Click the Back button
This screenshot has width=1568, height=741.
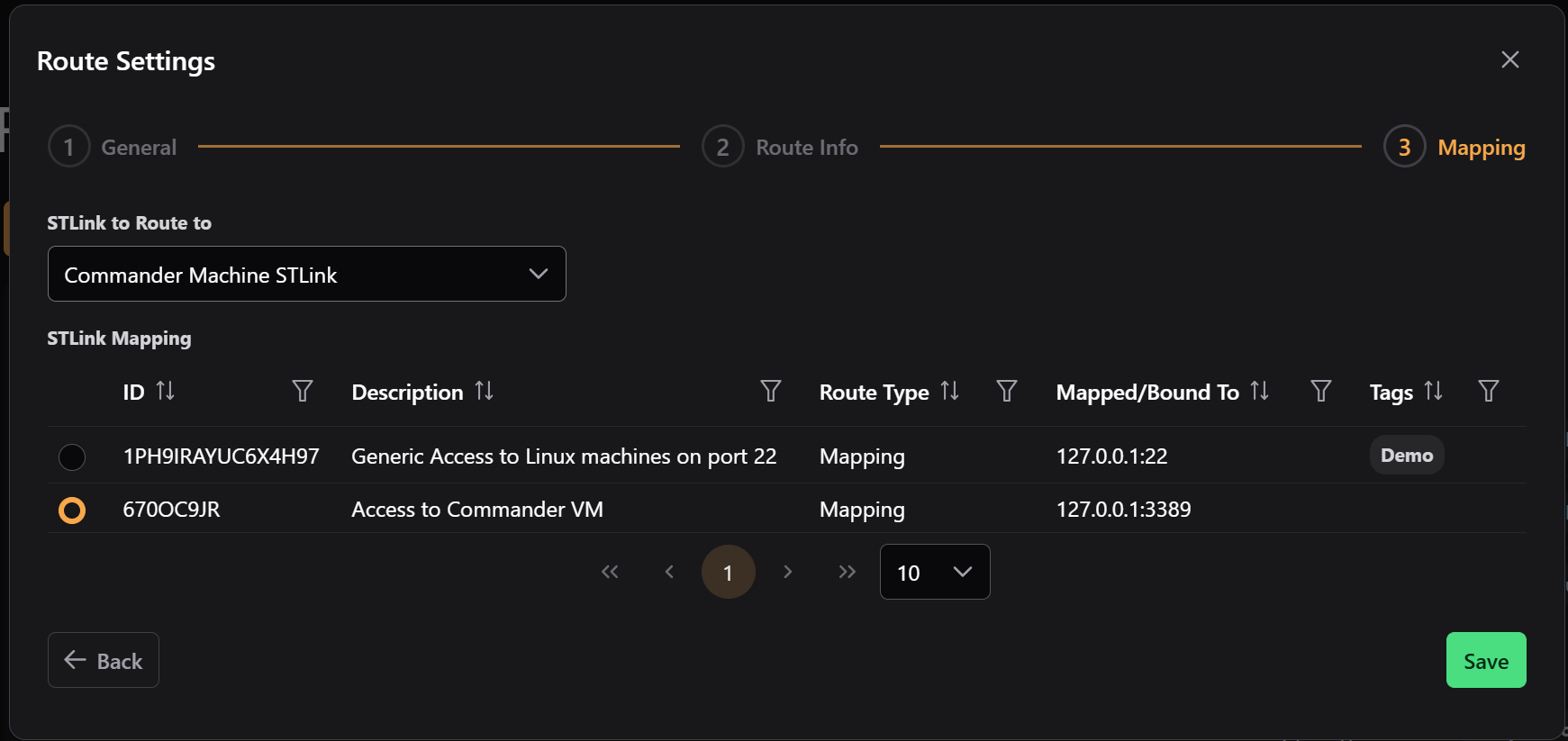pyautogui.click(x=104, y=660)
